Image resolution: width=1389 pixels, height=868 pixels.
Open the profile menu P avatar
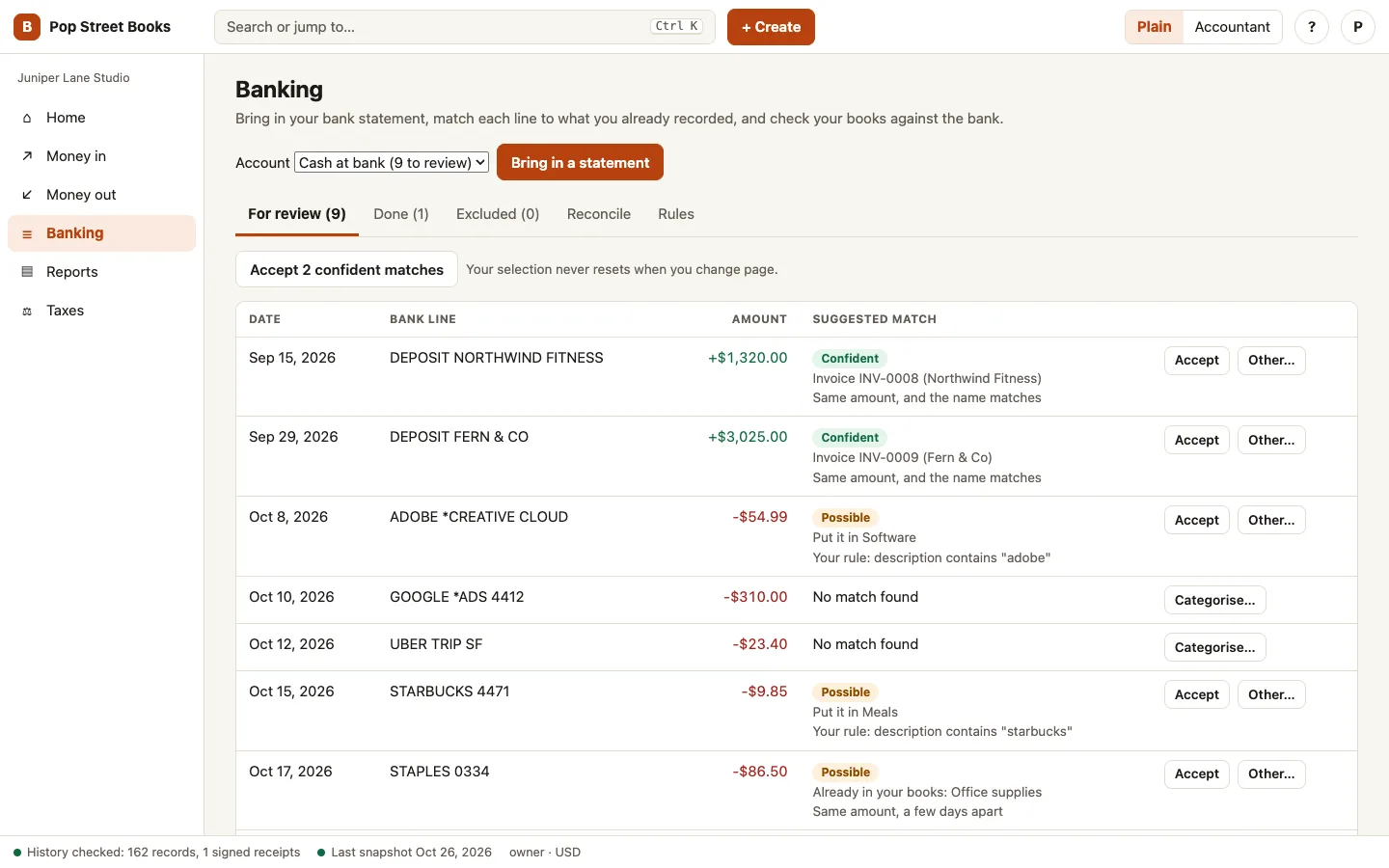[x=1358, y=27]
